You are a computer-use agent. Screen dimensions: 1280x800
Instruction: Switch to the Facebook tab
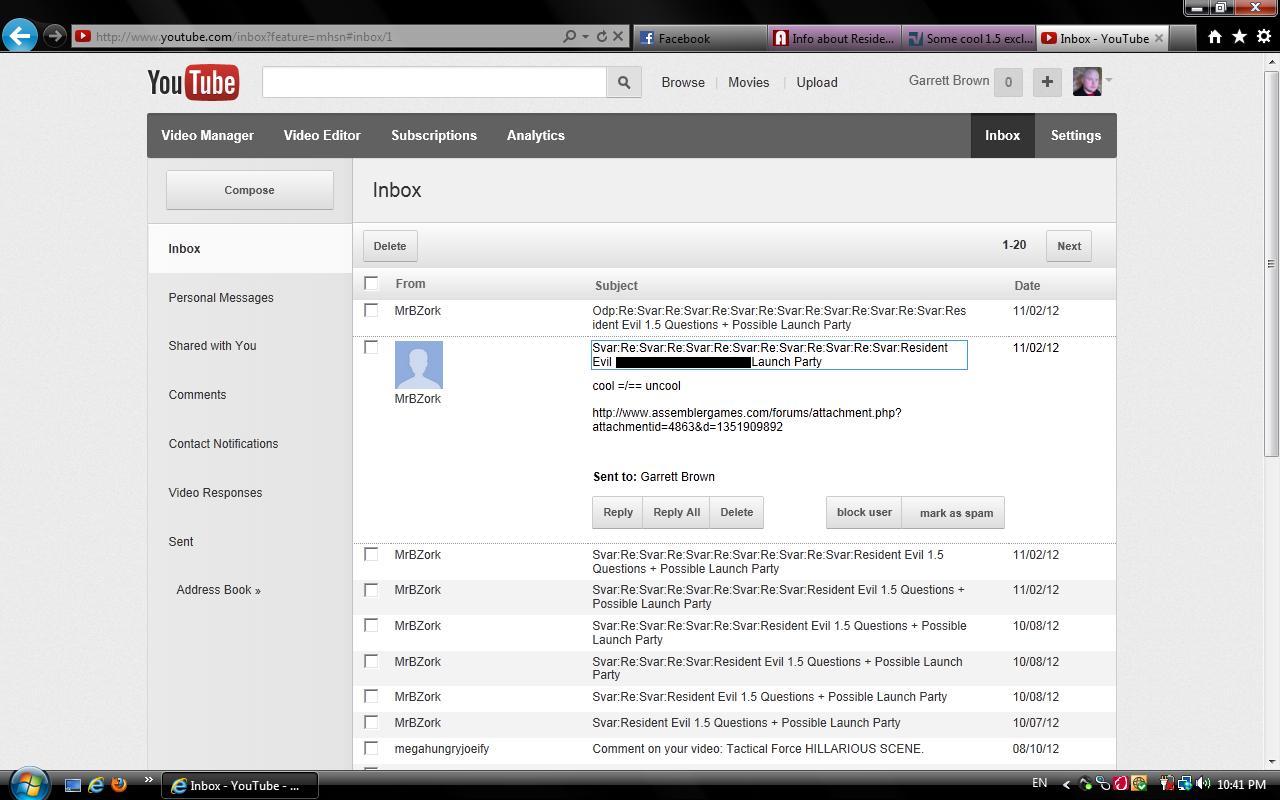tap(700, 38)
